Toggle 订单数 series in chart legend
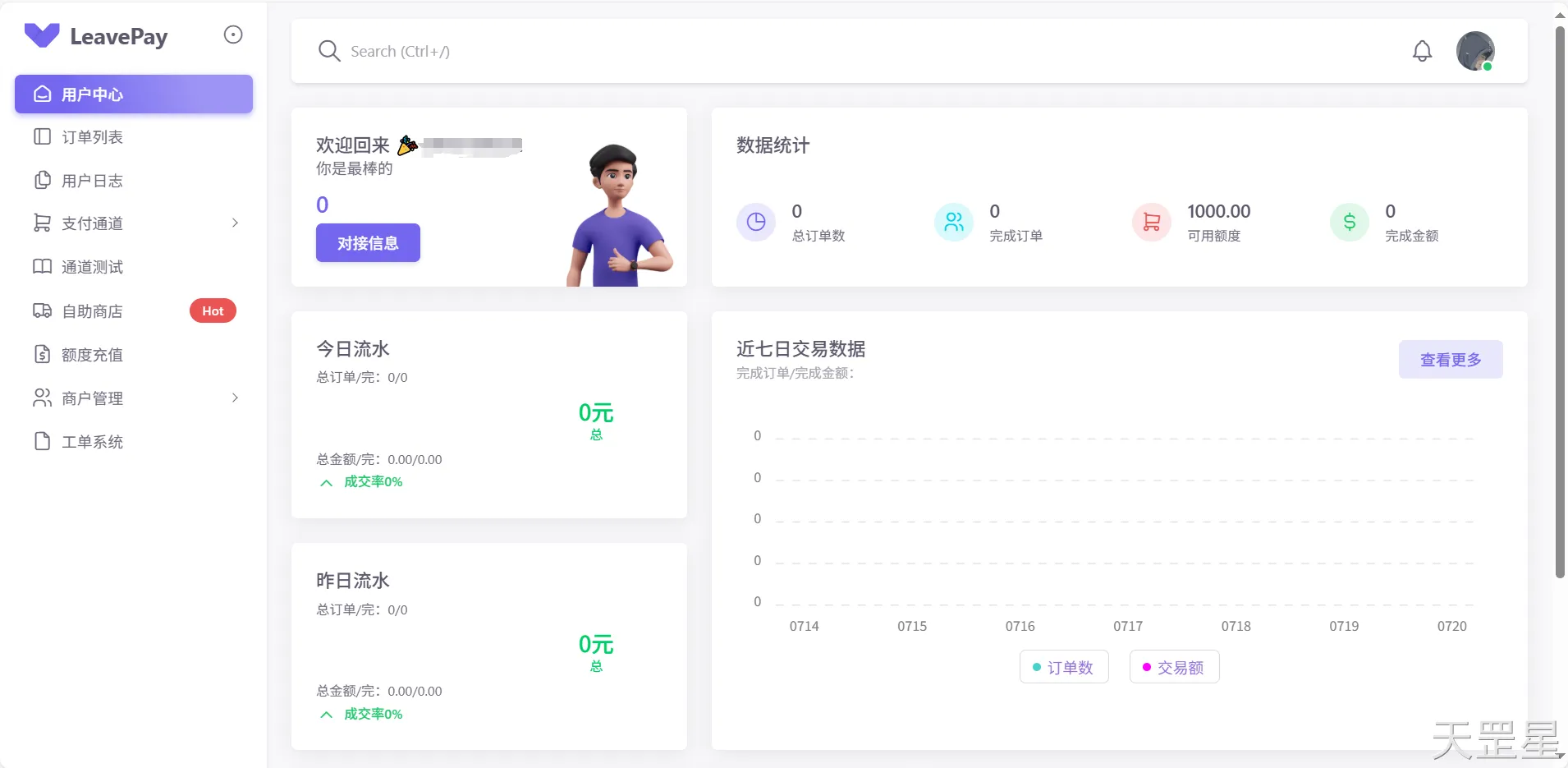 pos(1064,667)
